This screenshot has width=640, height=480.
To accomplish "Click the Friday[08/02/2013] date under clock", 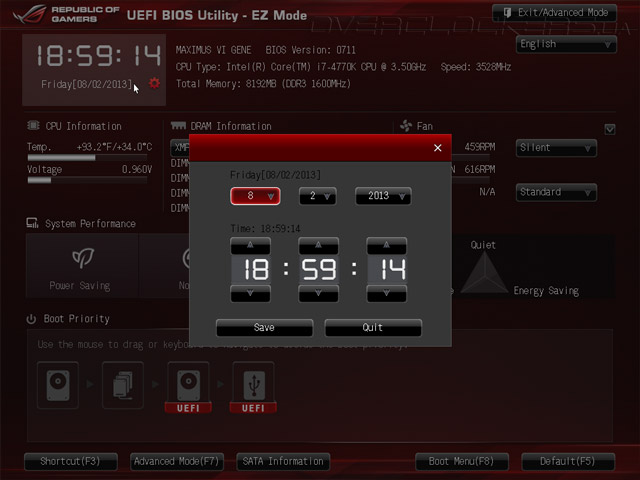I will [x=87, y=84].
